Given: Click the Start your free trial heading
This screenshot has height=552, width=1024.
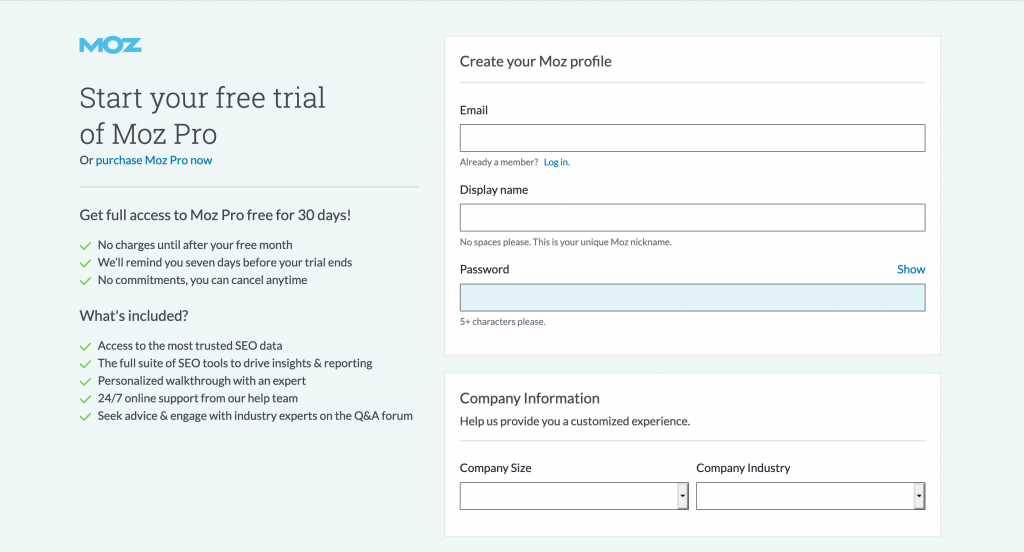Looking at the screenshot, I should 202,116.
